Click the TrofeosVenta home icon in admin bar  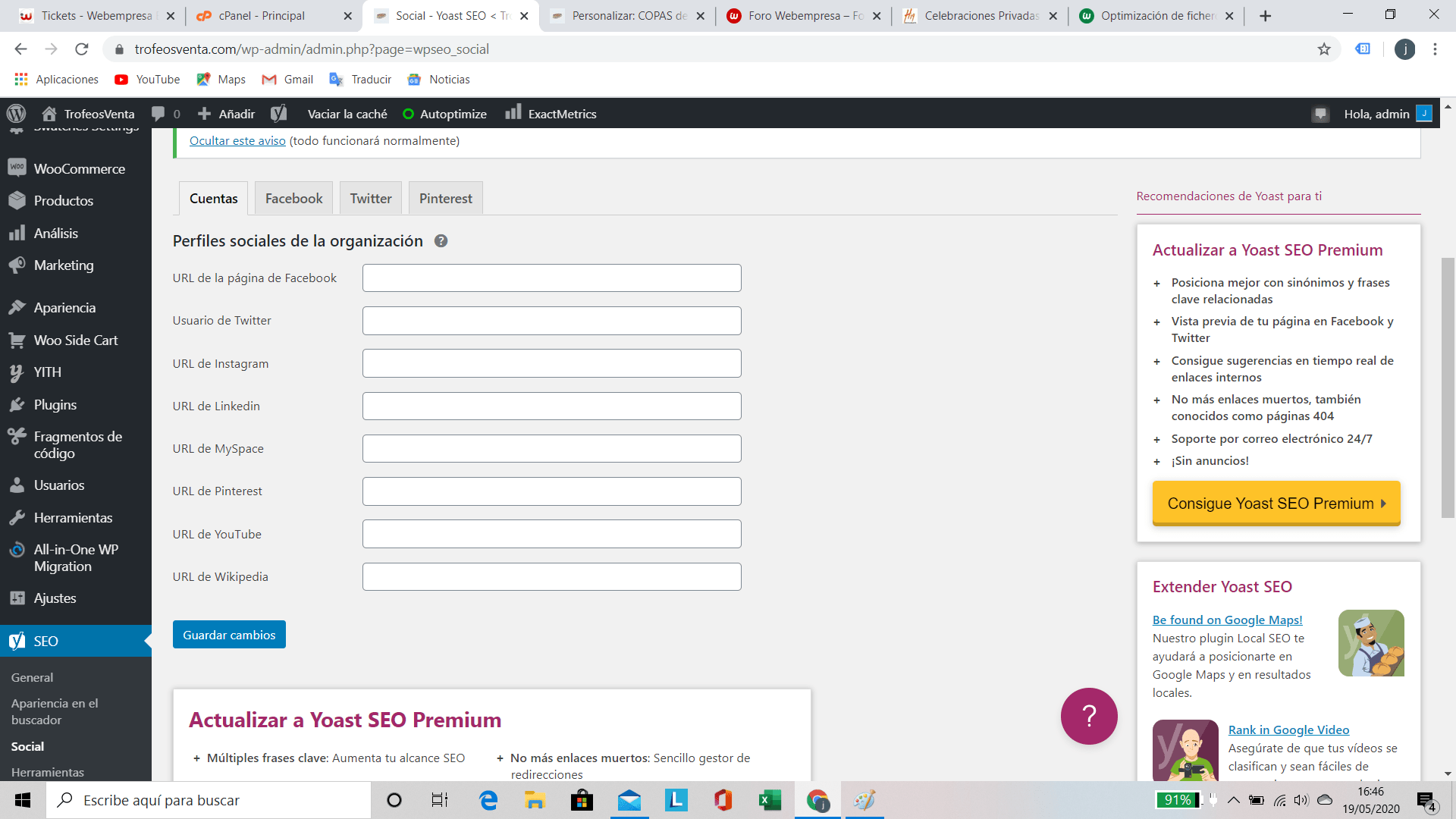49,114
